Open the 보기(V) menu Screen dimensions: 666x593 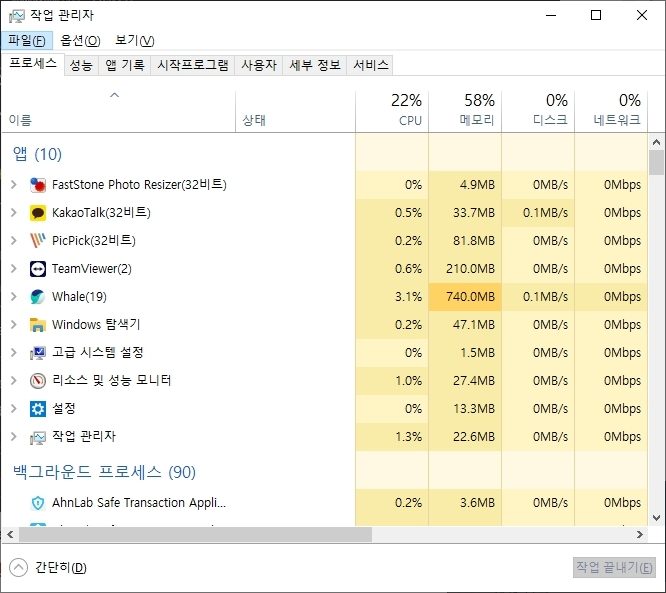134,40
